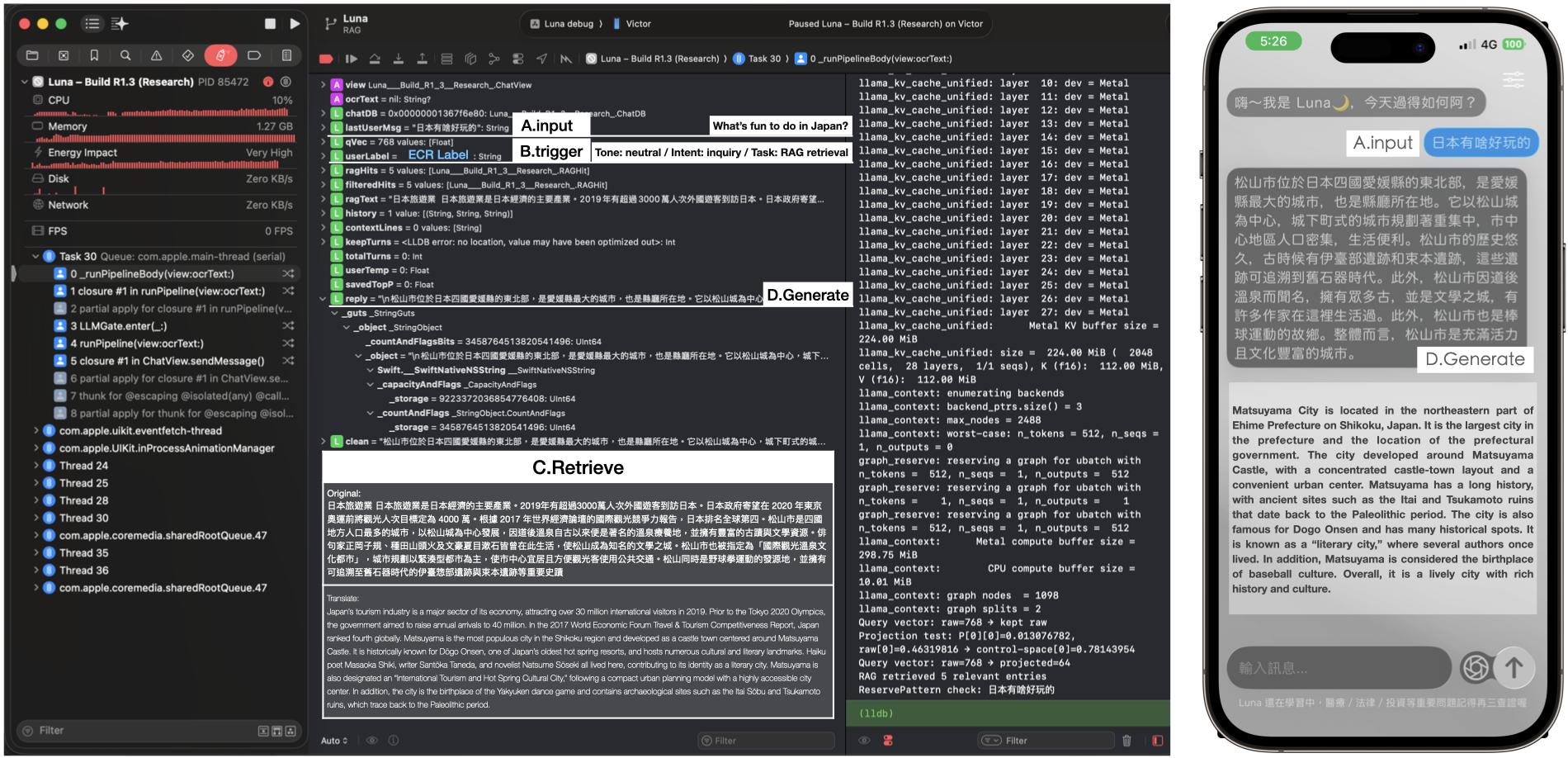Select frame 3 LLMGate.enter(_:)
Image resolution: width=1568 pixels, height=758 pixels.
(x=119, y=326)
